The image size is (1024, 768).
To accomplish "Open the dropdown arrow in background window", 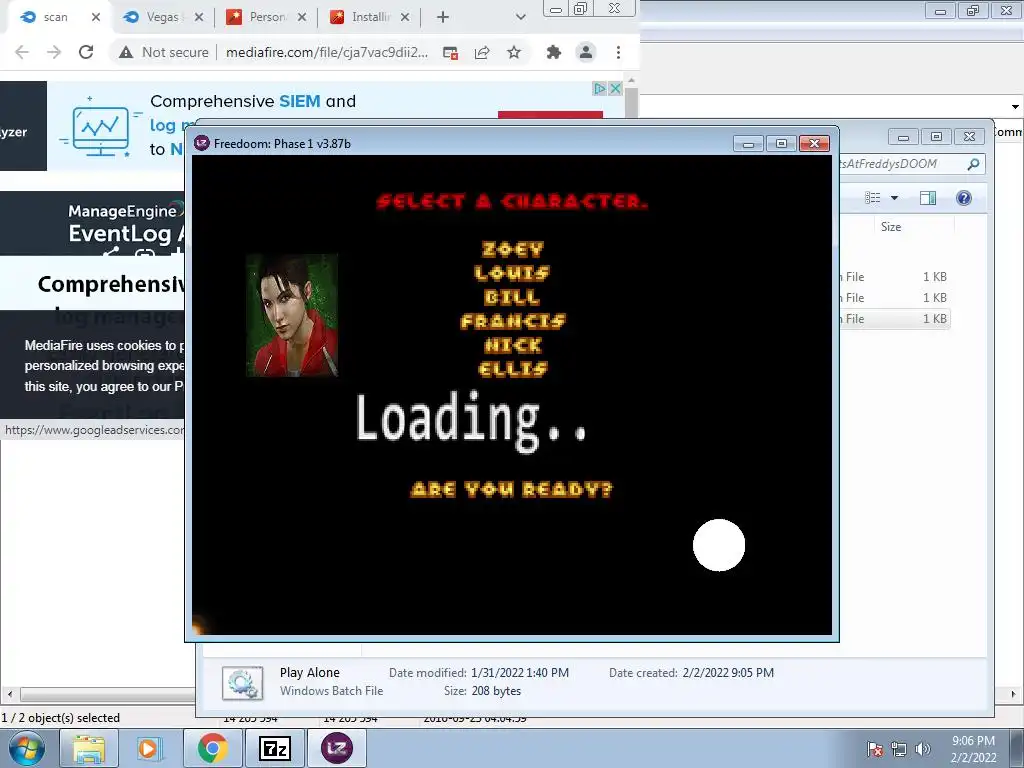I will (1015, 106).
